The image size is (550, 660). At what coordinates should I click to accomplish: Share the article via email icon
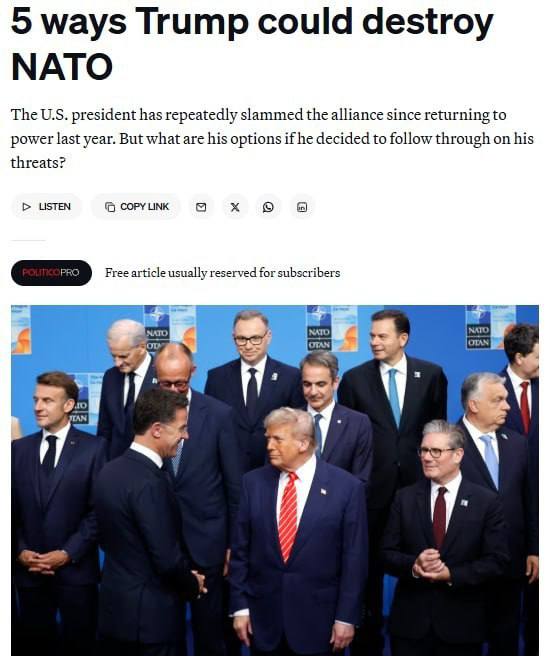(201, 207)
